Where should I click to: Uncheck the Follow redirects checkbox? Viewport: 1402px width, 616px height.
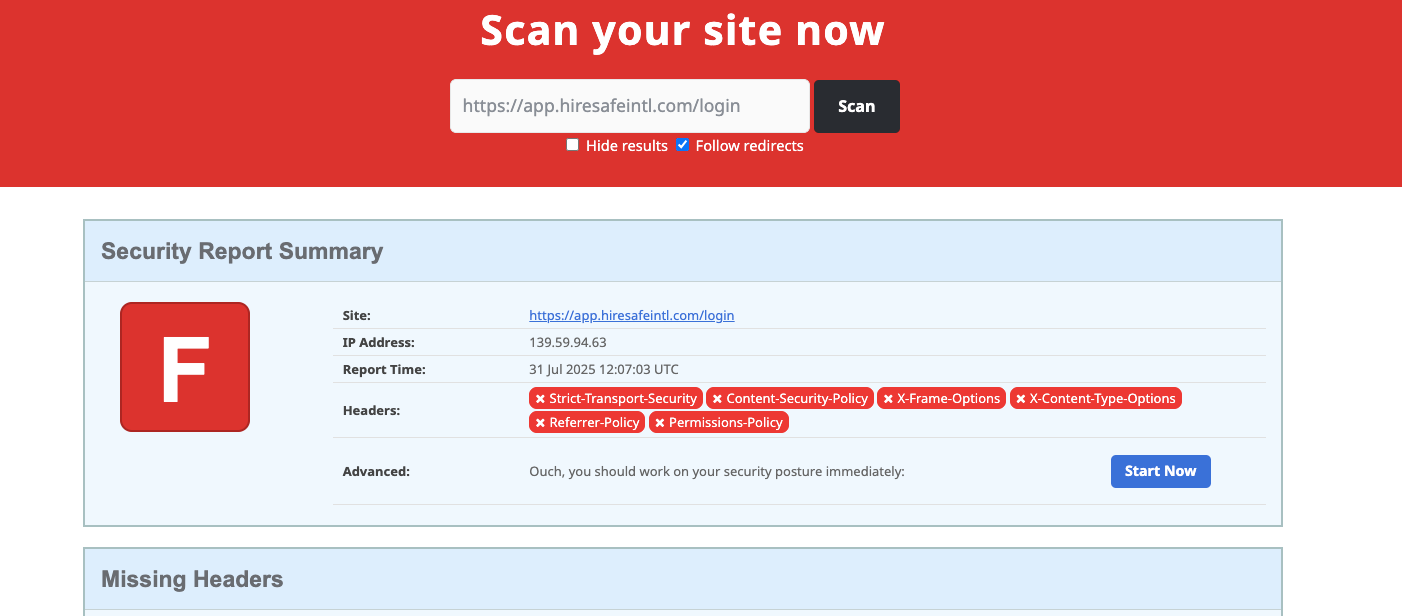click(x=683, y=145)
